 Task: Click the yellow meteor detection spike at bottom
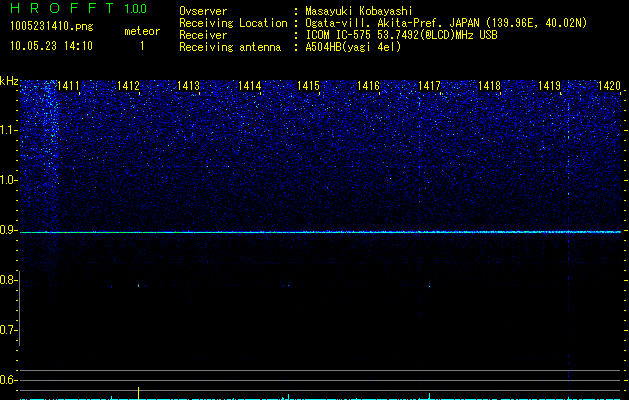click(x=138, y=393)
